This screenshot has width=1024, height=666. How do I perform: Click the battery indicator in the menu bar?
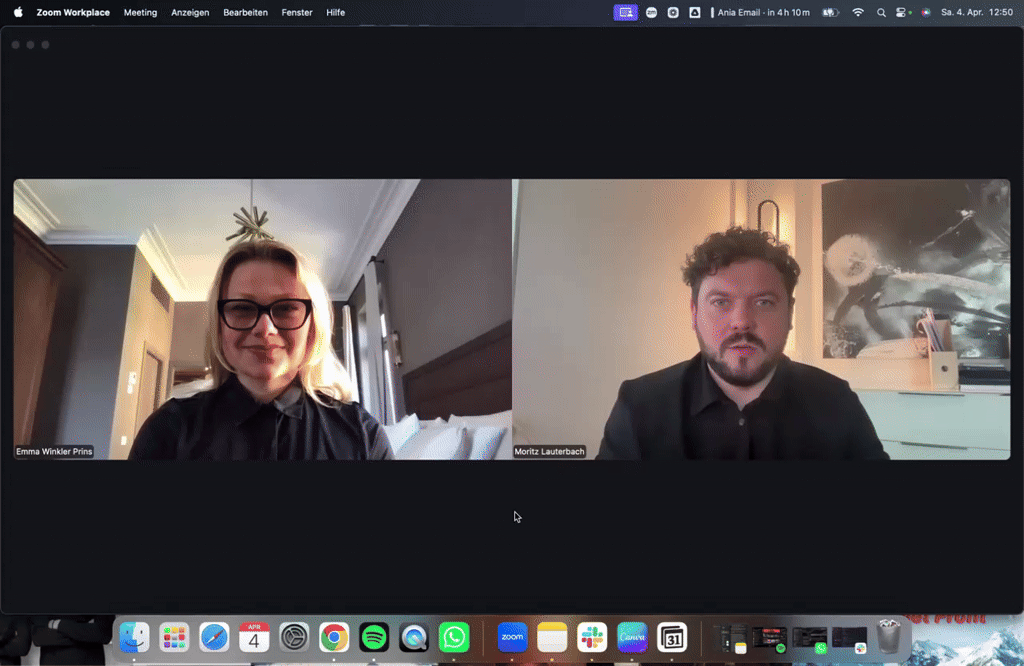(830, 12)
